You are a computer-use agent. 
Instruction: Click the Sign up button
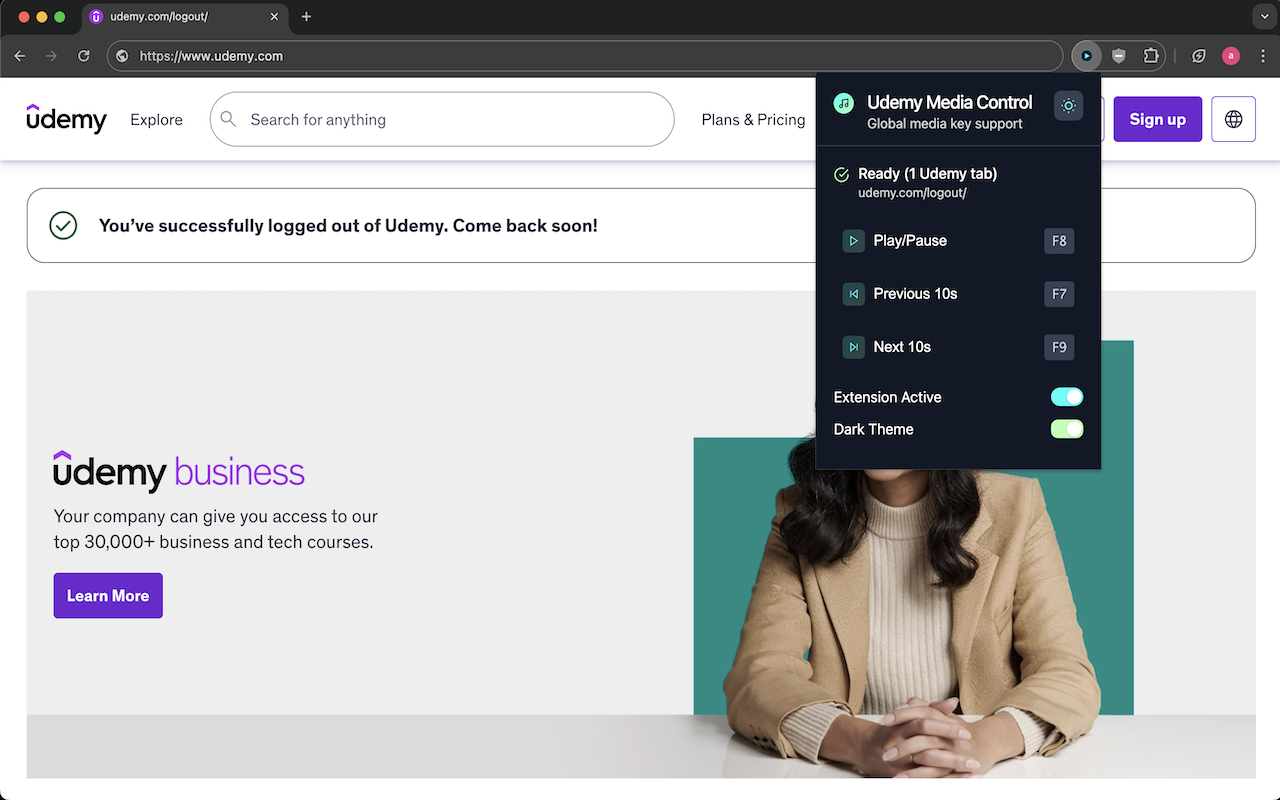tap(1157, 119)
